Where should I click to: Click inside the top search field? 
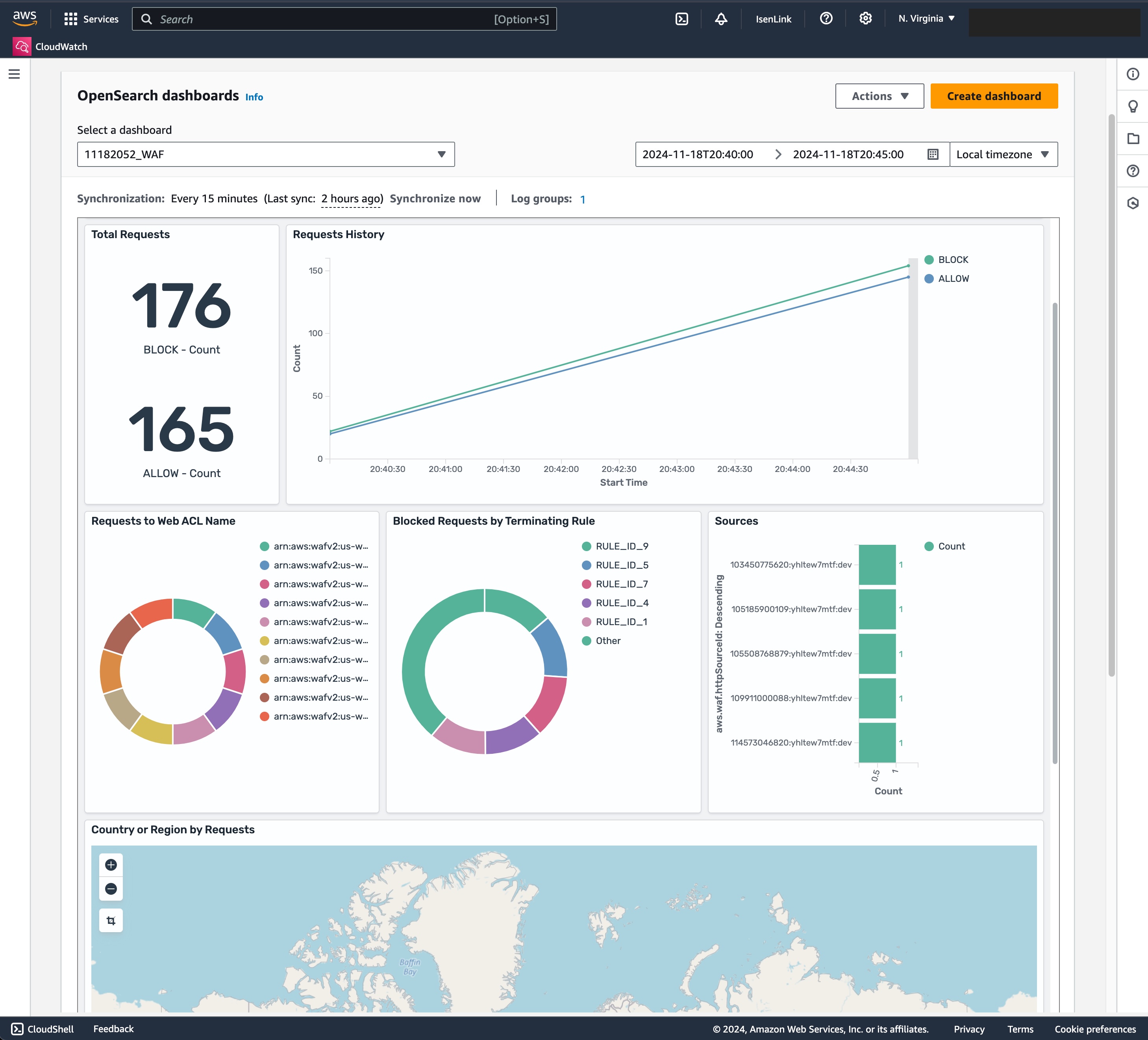(344, 18)
